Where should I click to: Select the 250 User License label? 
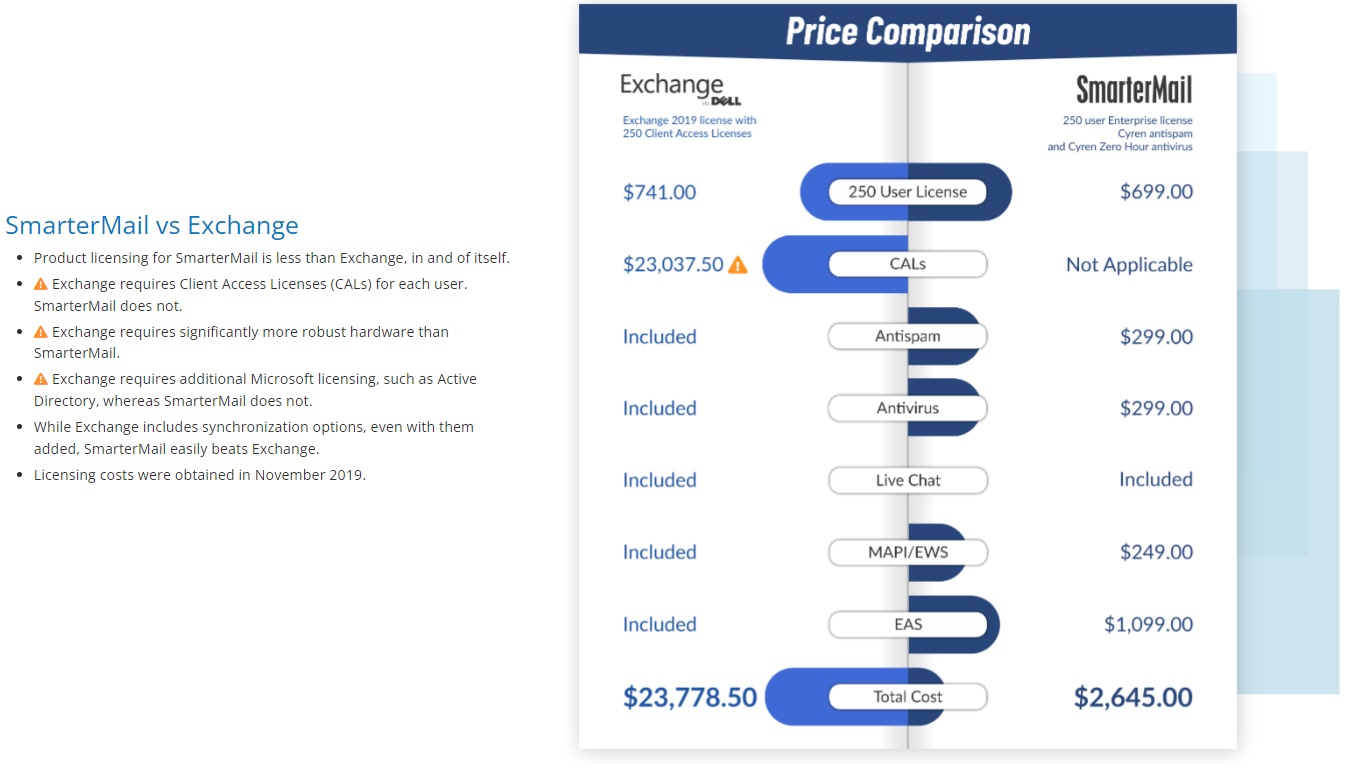click(x=908, y=192)
